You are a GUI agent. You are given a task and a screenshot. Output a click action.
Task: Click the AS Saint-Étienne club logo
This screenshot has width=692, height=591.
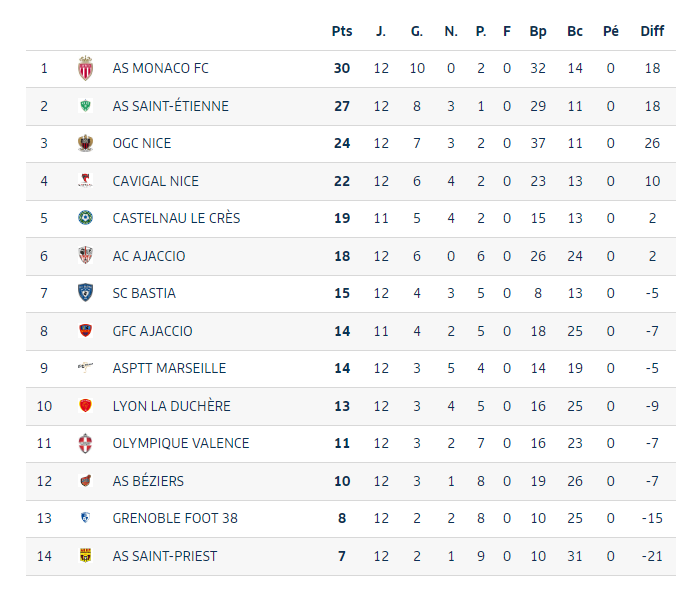85,106
